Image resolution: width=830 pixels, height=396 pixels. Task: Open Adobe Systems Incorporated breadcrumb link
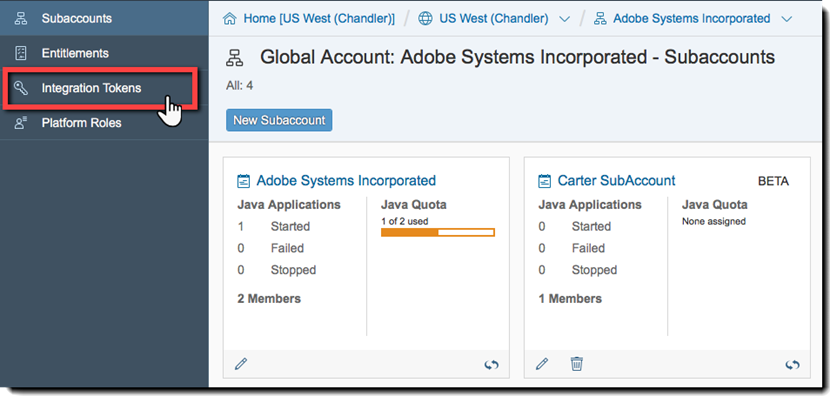[691, 19]
